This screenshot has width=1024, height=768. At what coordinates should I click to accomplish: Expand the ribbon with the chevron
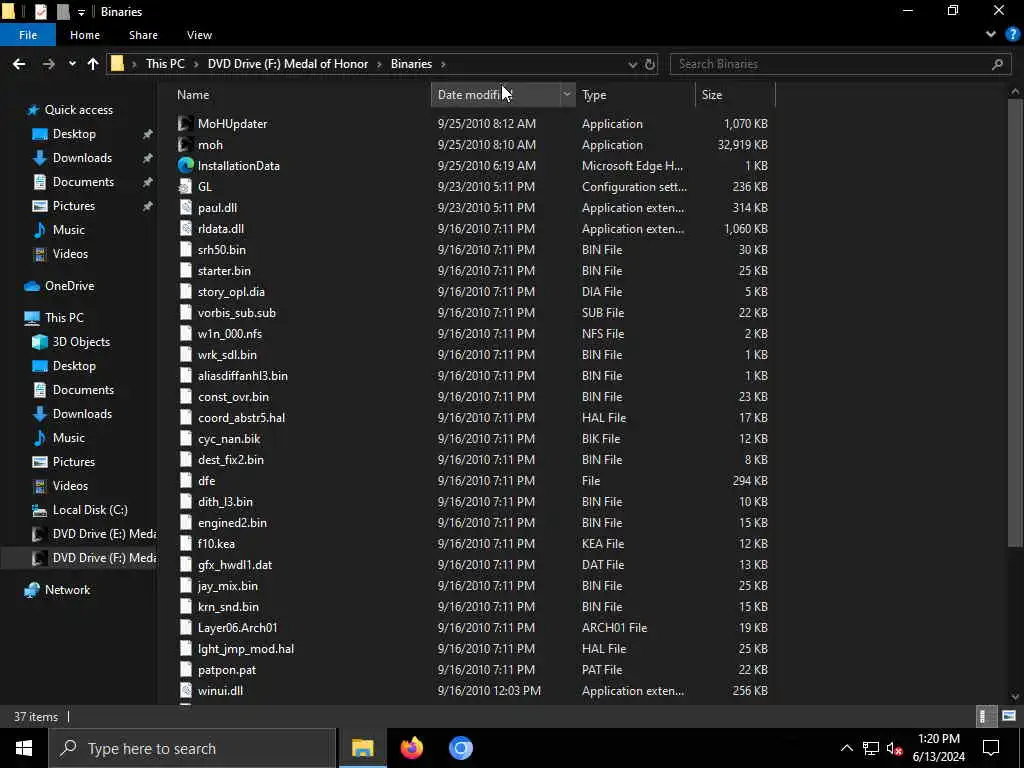coord(991,35)
